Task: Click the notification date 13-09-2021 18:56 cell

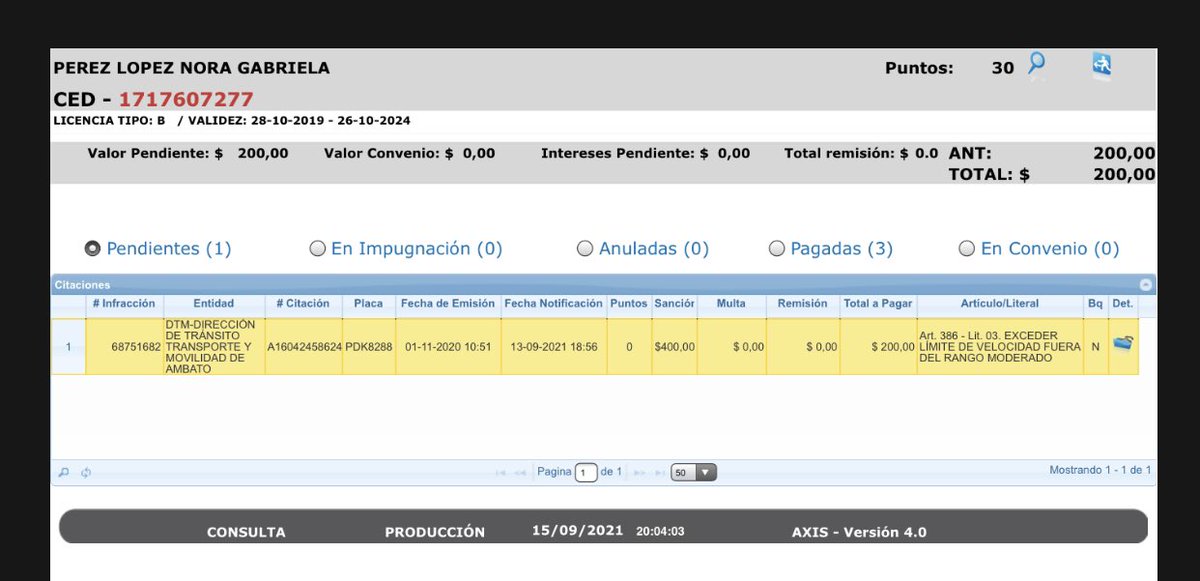Action: (x=554, y=347)
